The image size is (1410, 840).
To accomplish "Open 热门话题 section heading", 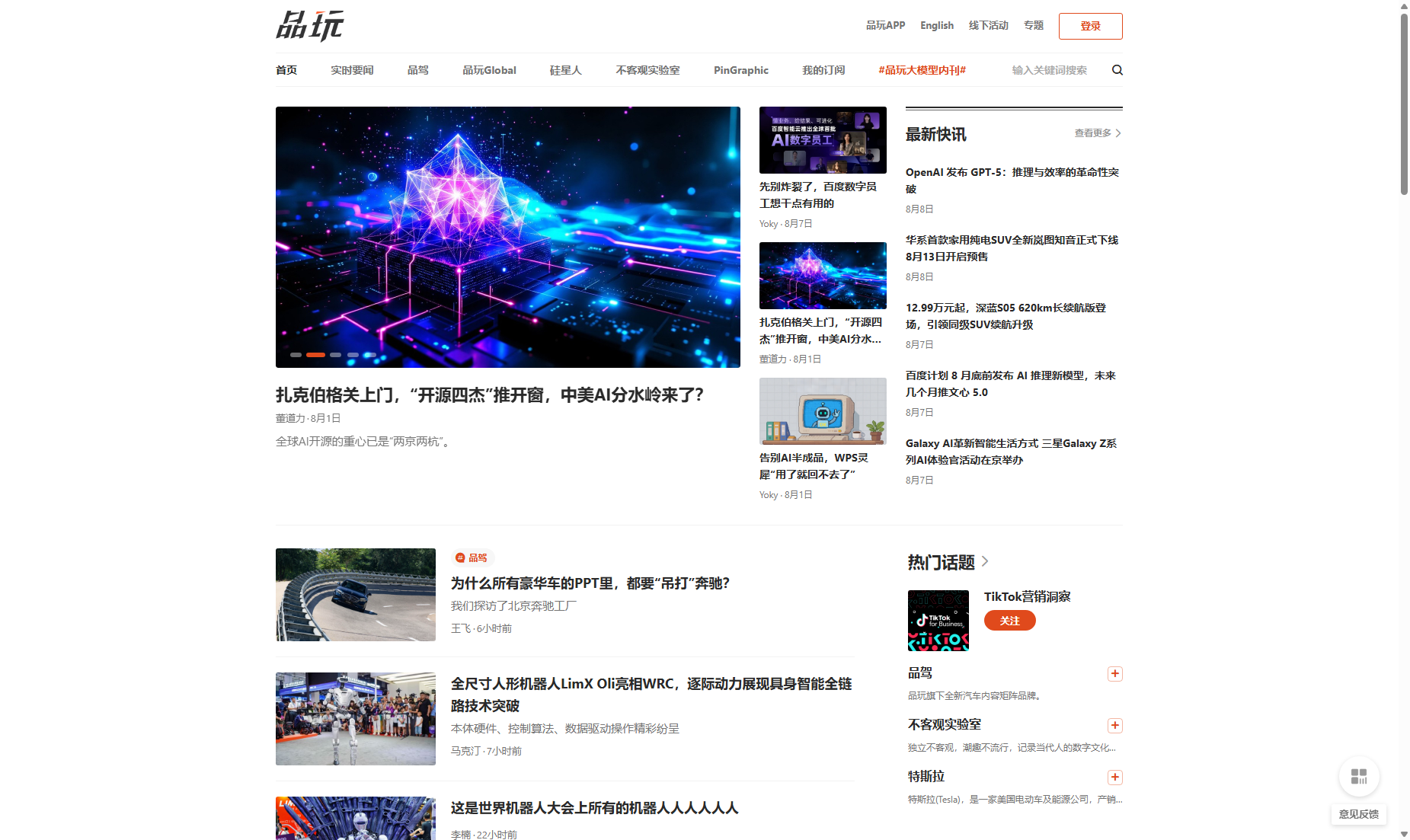I will pyautogui.click(x=942, y=562).
